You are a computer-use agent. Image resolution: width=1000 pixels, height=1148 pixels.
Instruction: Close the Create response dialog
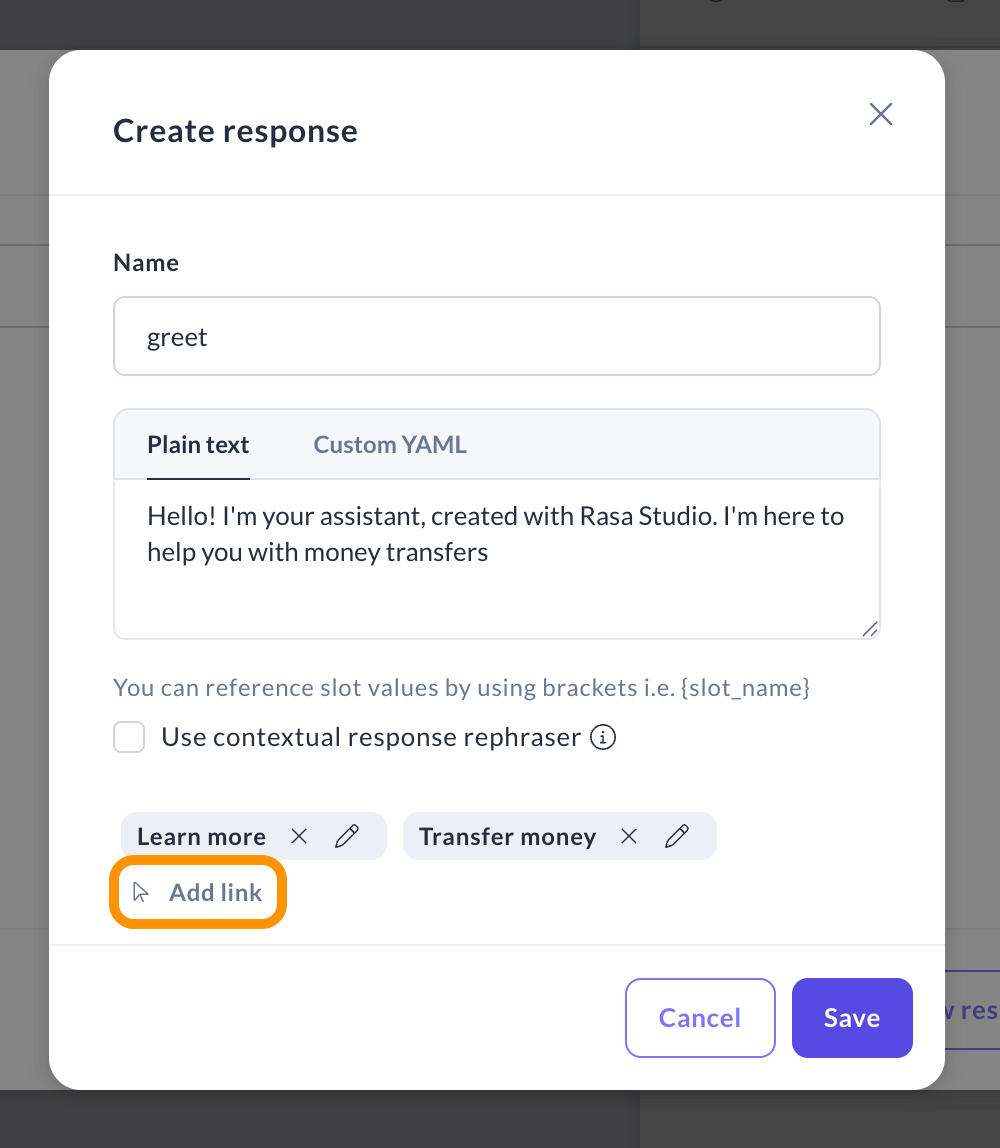[880, 114]
